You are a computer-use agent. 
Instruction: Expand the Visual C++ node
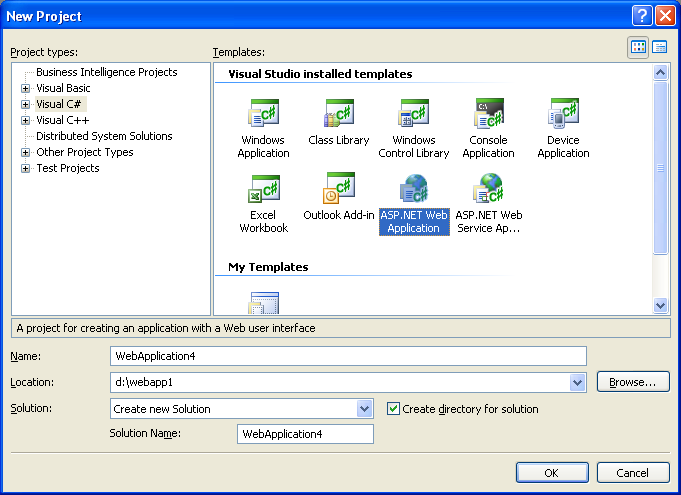25,120
